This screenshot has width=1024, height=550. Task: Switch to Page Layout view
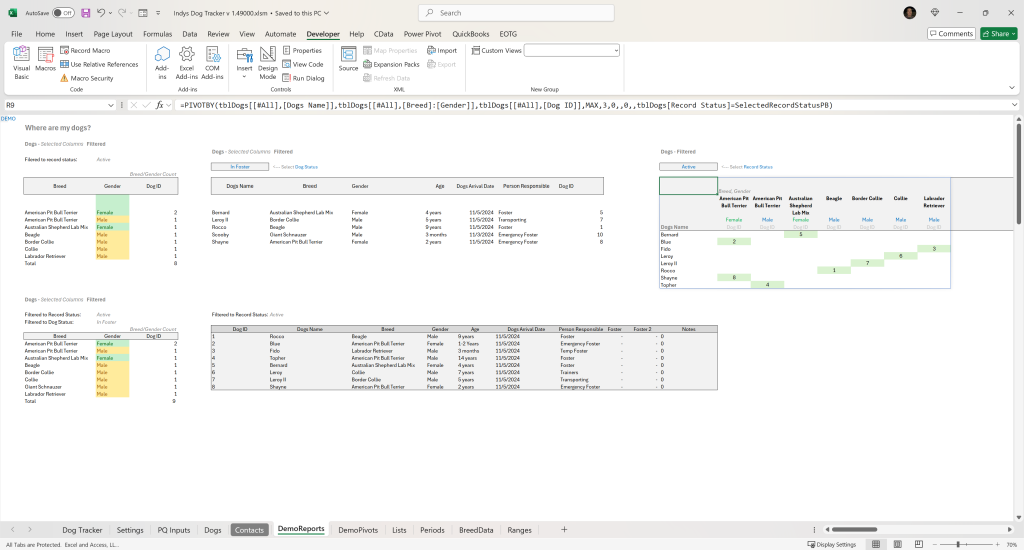[x=898, y=544]
